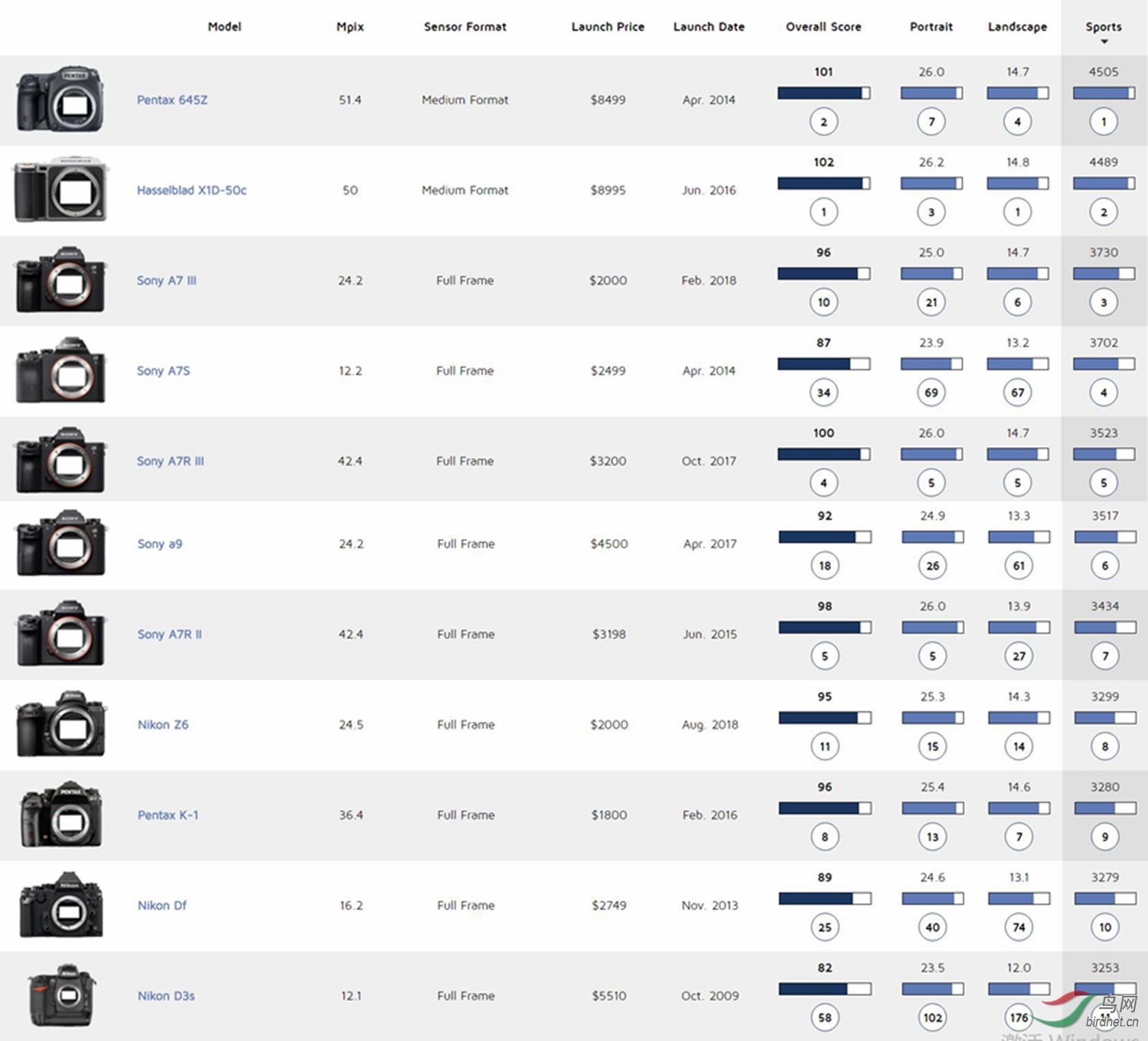Image resolution: width=1148 pixels, height=1041 pixels.
Task: Open the Nikon Df model link
Action: [162, 905]
